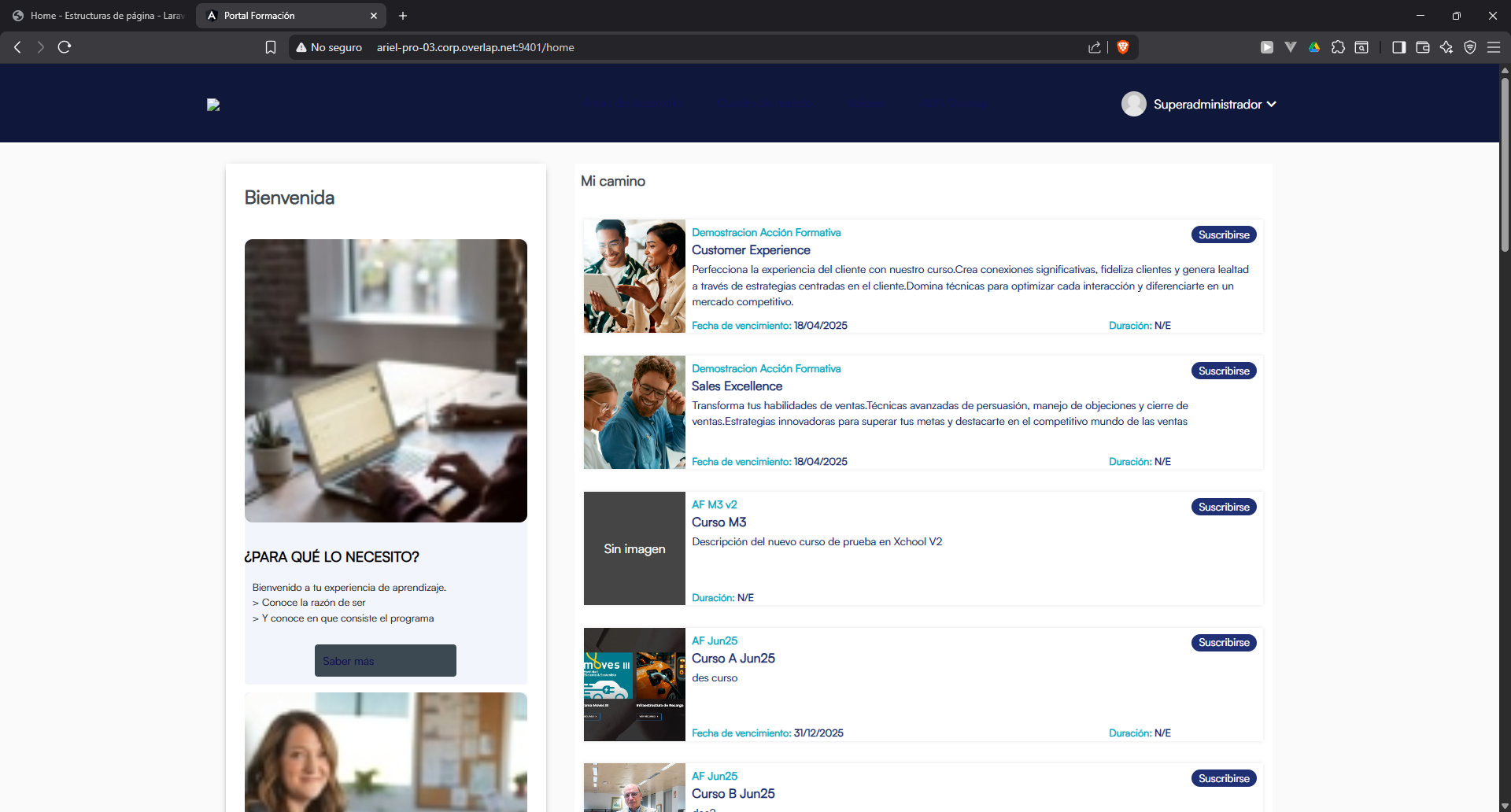
Task: Open the Sales Excellence course title
Action: pyautogui.click(x=737, y=386)
